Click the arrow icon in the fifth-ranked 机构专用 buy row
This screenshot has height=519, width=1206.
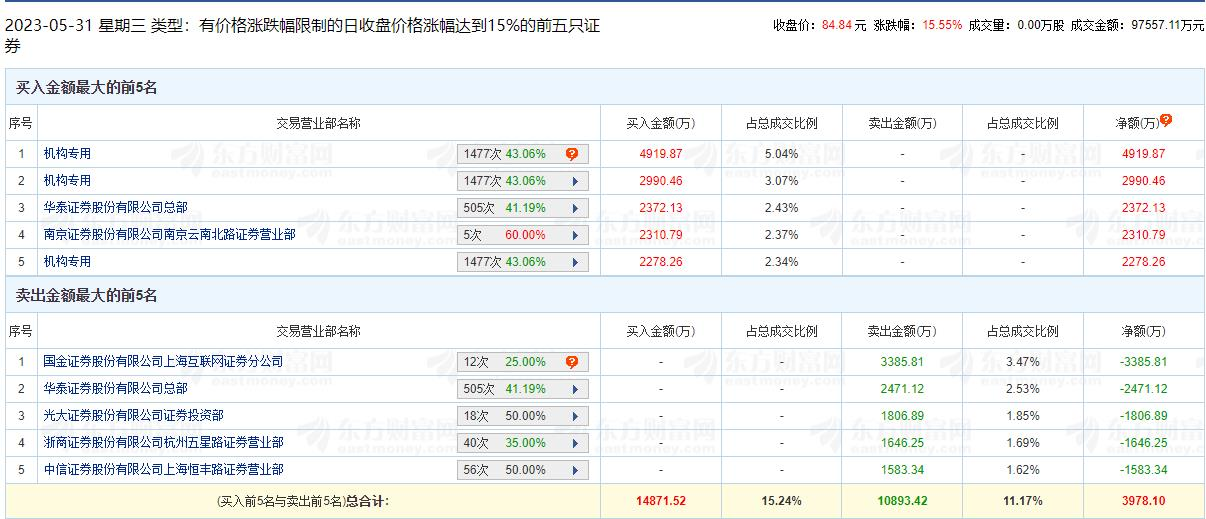pos(575,262)
